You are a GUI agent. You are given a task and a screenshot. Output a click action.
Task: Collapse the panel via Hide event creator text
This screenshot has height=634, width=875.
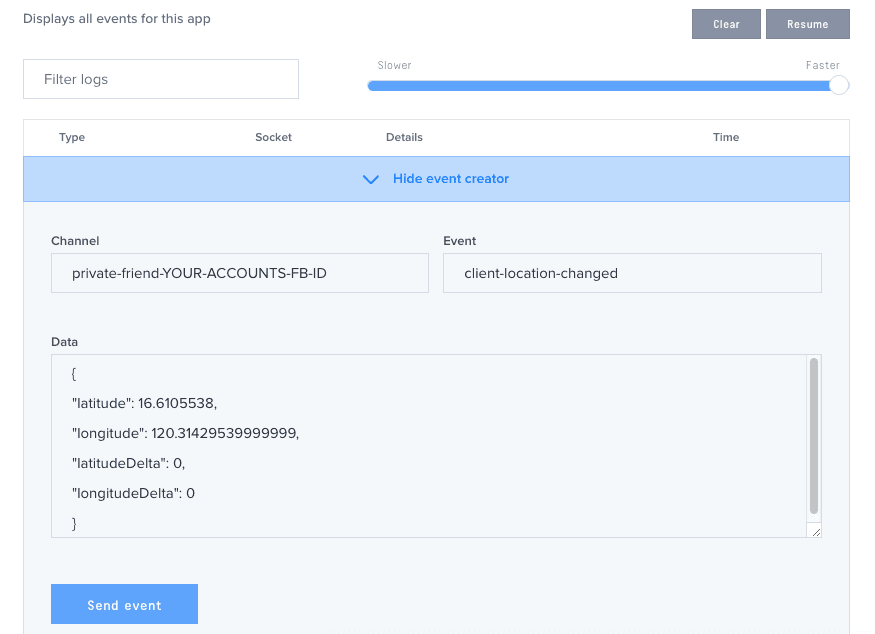coord(450,179)
